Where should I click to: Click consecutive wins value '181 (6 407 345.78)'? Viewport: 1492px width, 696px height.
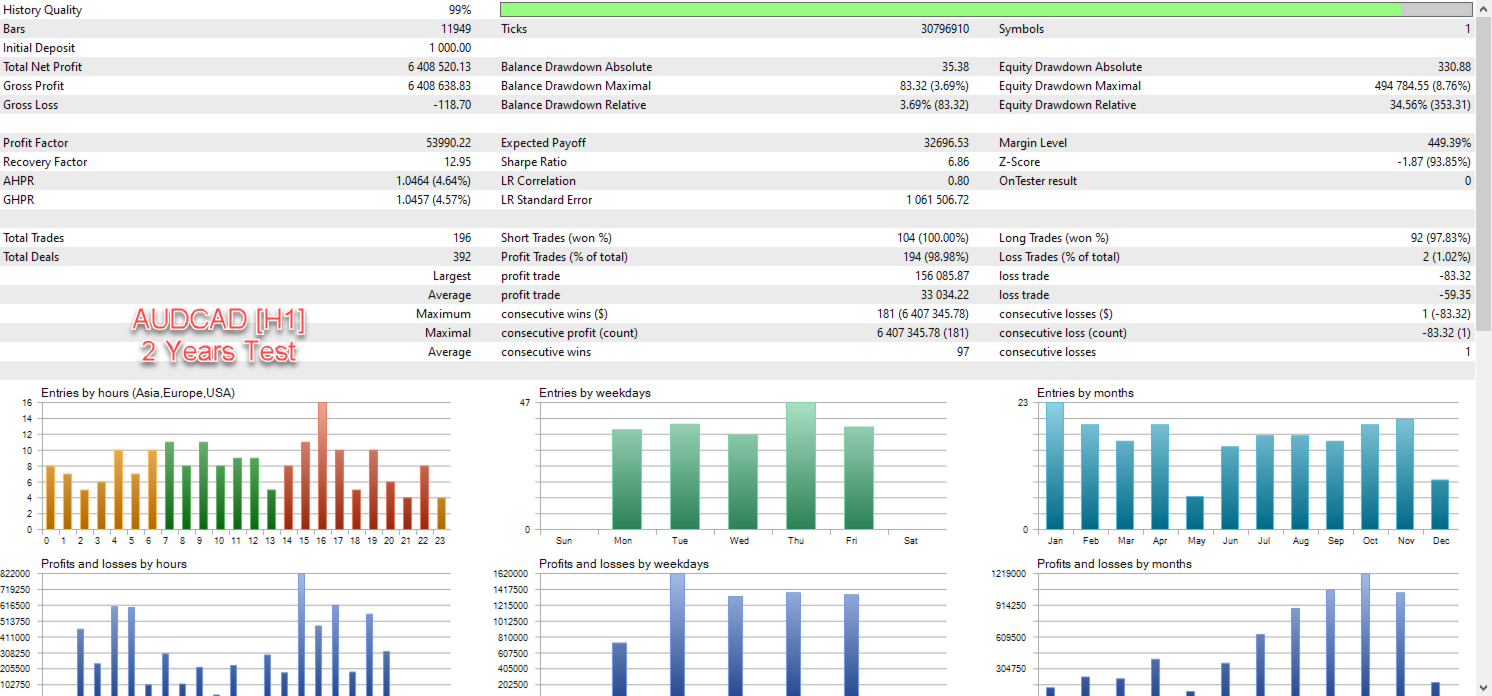[x=923, y=314]
